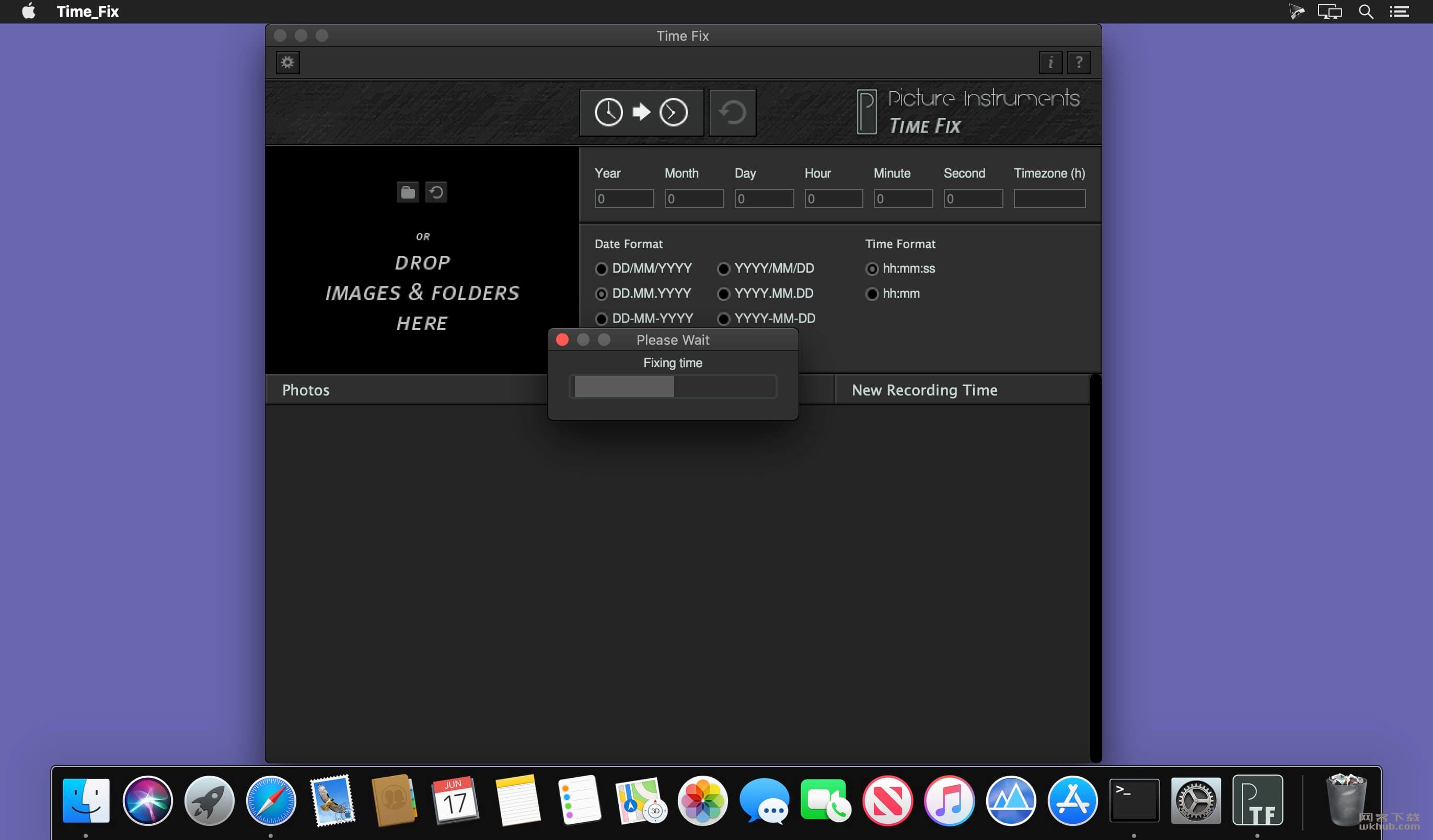Click the Minute input field
The image size is (1433, 840).
[903, 199]
